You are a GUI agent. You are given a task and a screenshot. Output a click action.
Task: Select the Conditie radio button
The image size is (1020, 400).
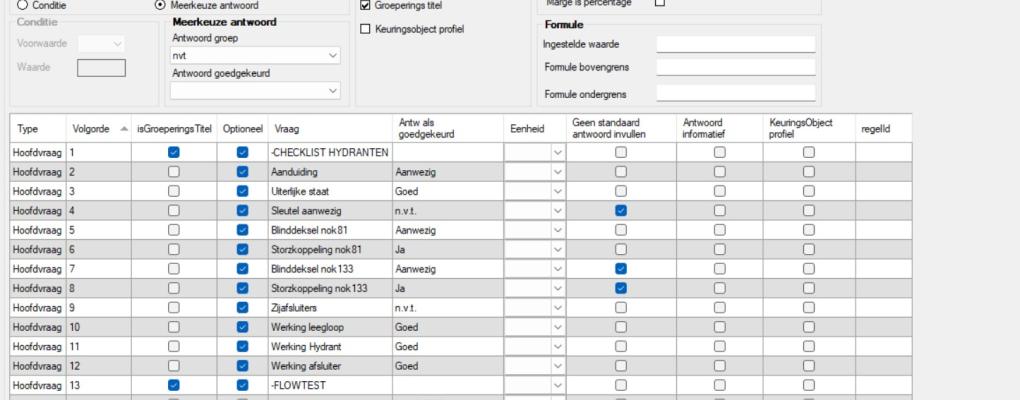click(23, 5)
